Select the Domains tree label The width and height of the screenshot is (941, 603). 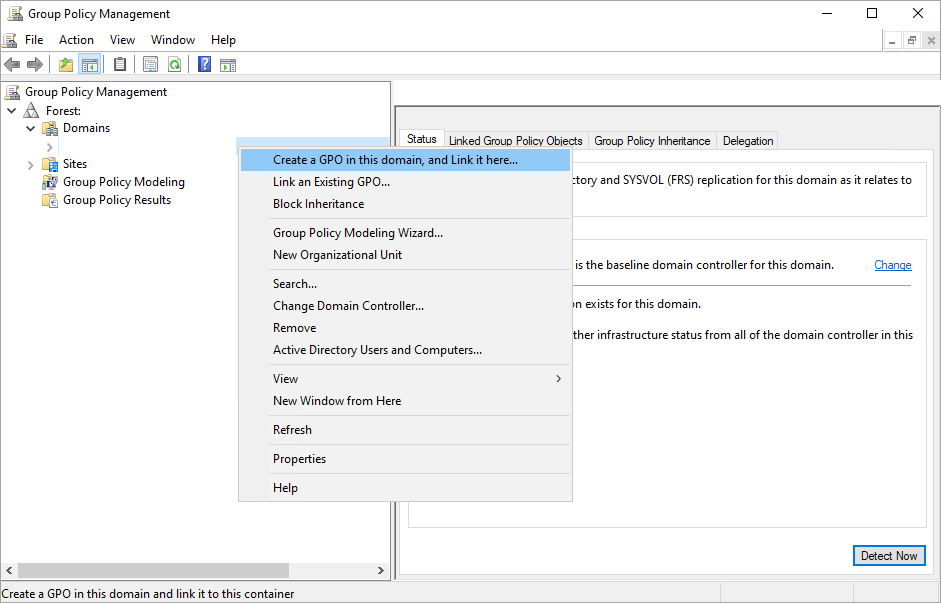[x=86, y=128]
